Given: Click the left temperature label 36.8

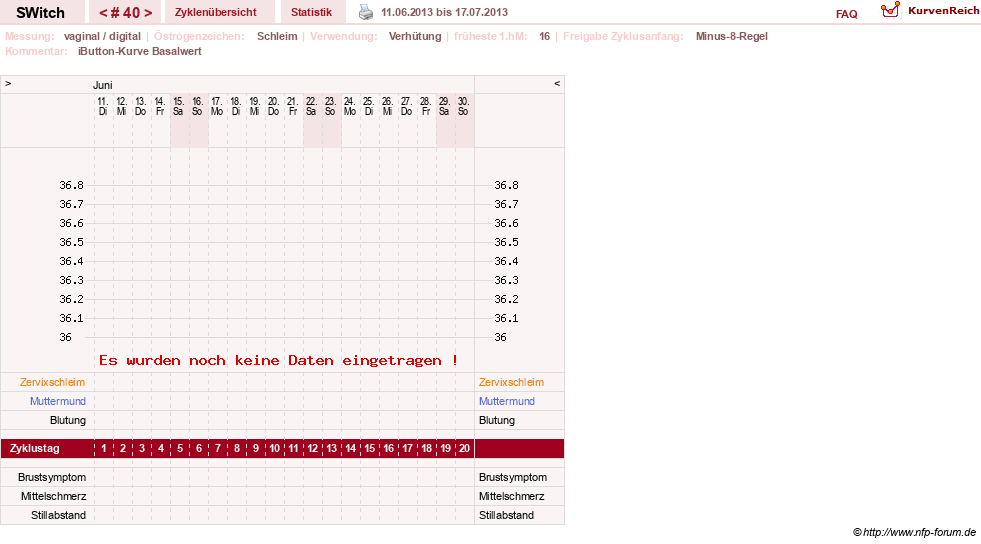Looking at the screenshot, I should coord(71,185).
